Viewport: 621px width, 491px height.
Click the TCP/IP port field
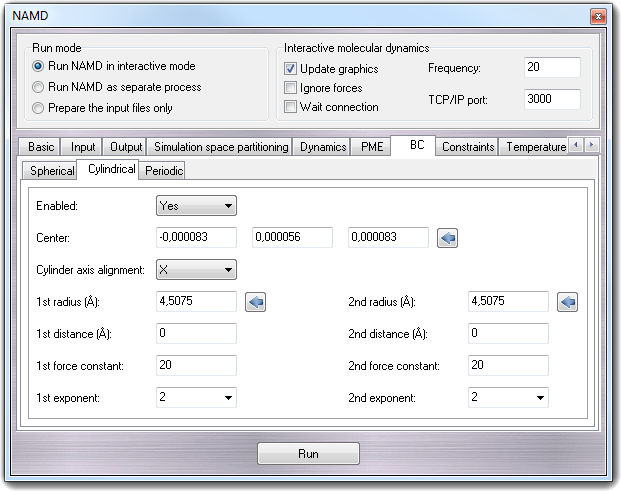click(x=552, y=99)
